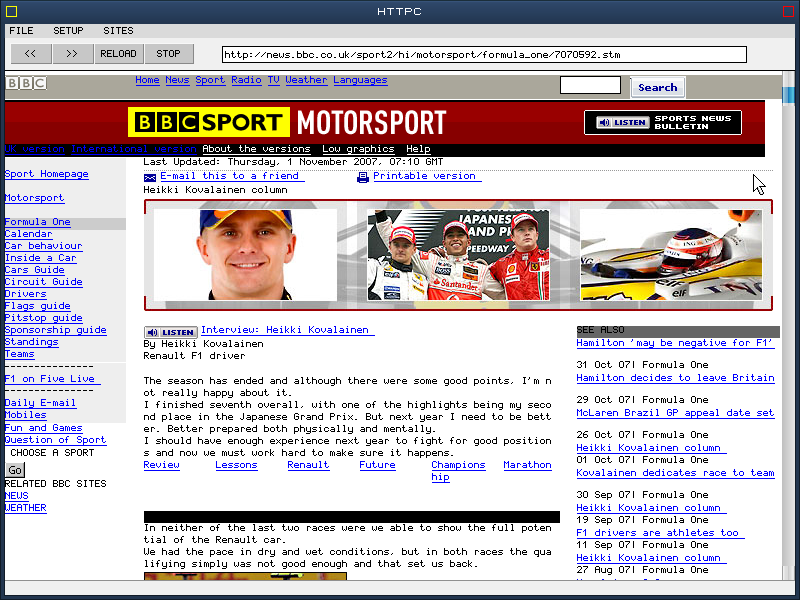The width and height of the screenshot is (800, 600).
Task: Open the Sport link in BBC header
Action: point(210,80)
